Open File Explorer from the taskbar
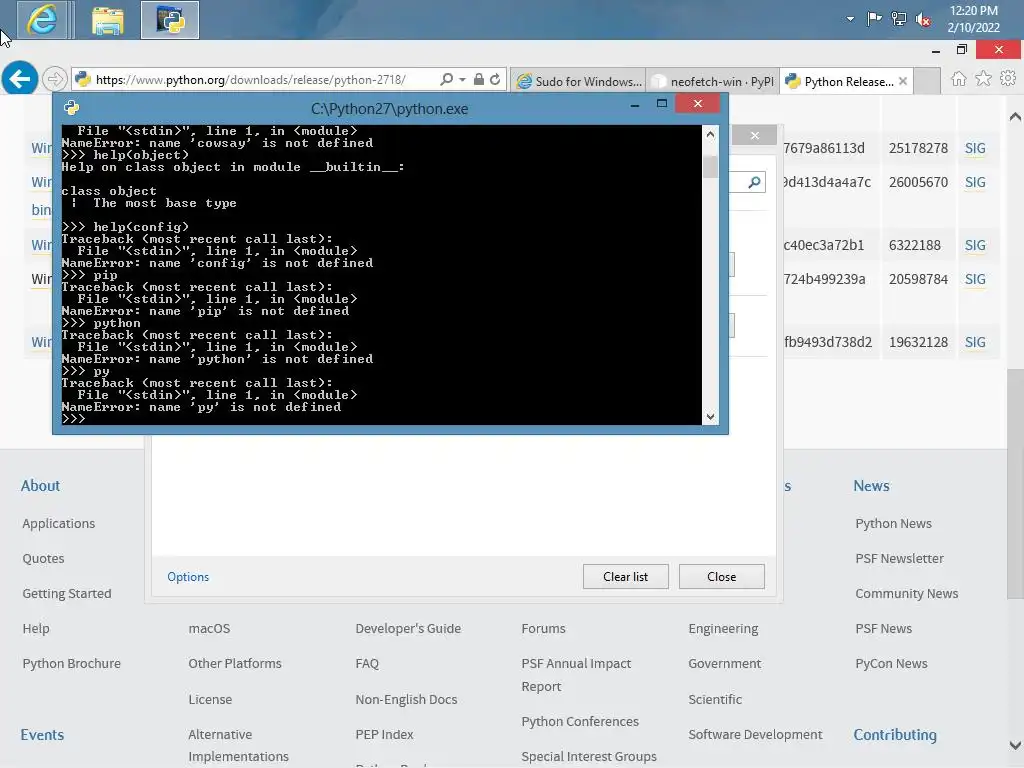The image size is (1024, 768). tap(108, 20)
